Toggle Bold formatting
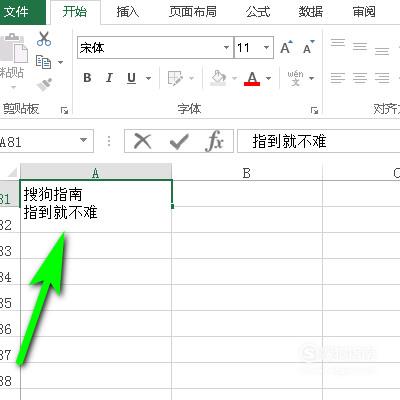Viewport: 400px width, 400px height. (x=87, y=78)
